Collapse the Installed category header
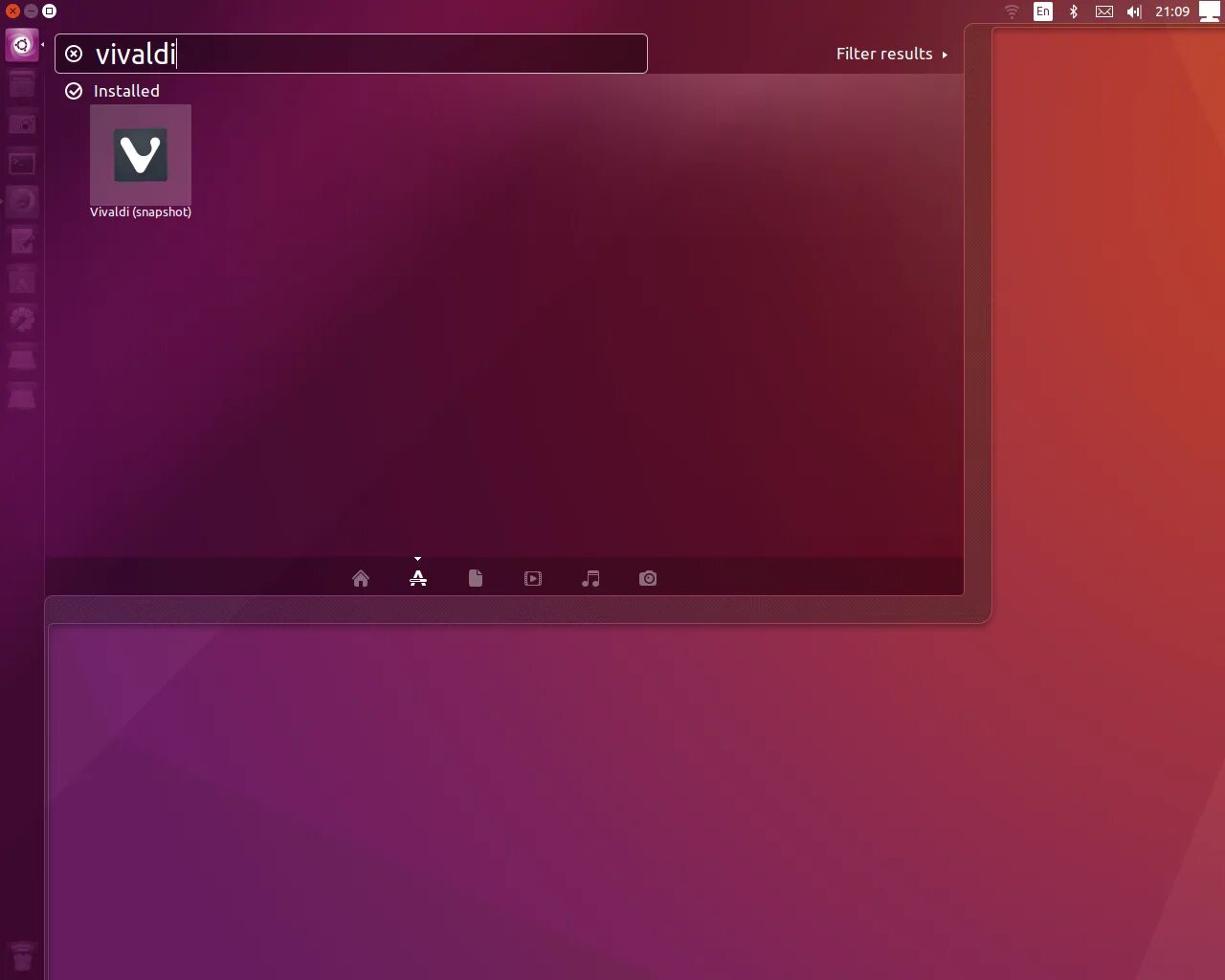1225x980 pixels. coord(112,91)
